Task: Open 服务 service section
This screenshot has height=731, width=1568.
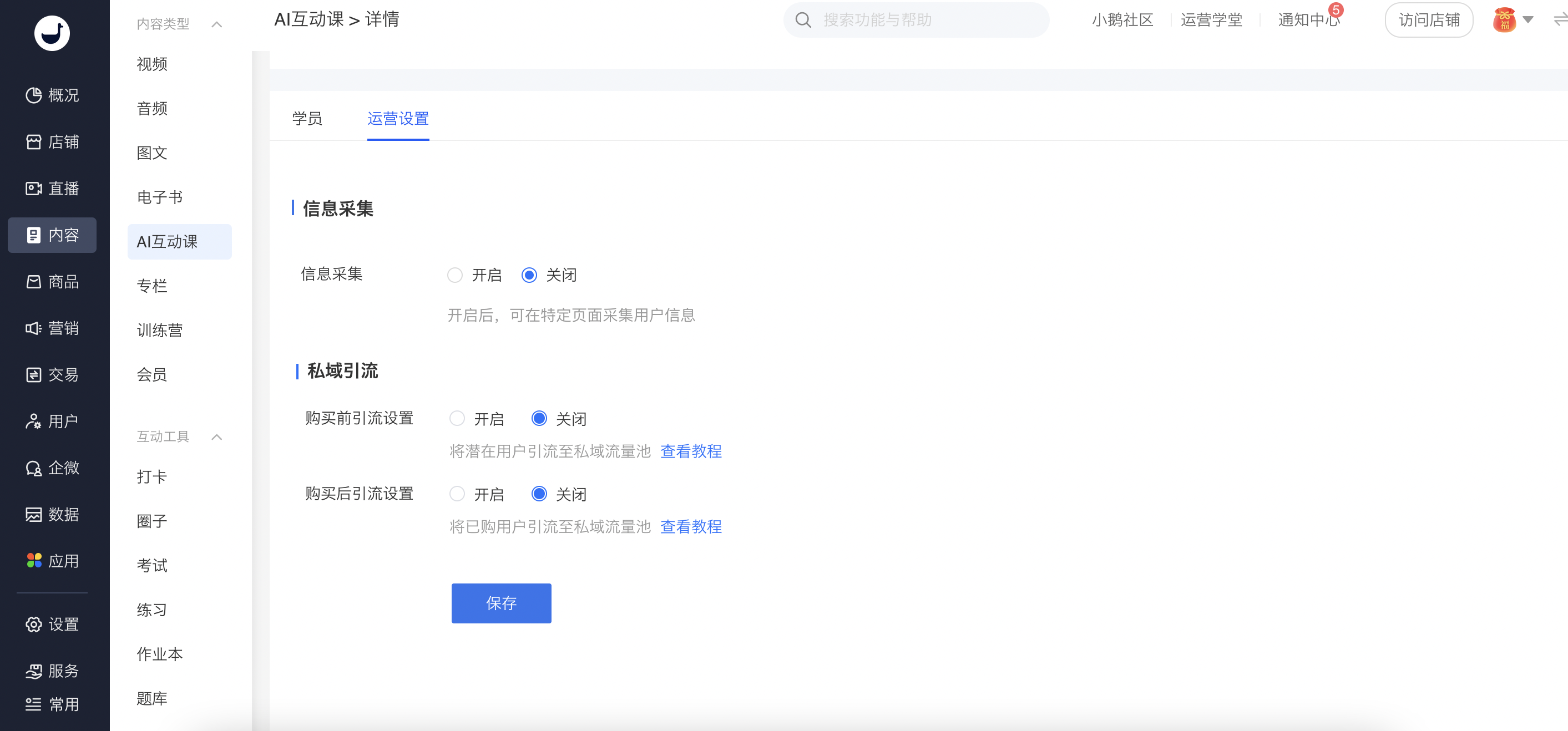Action: [x=52, y=671]
